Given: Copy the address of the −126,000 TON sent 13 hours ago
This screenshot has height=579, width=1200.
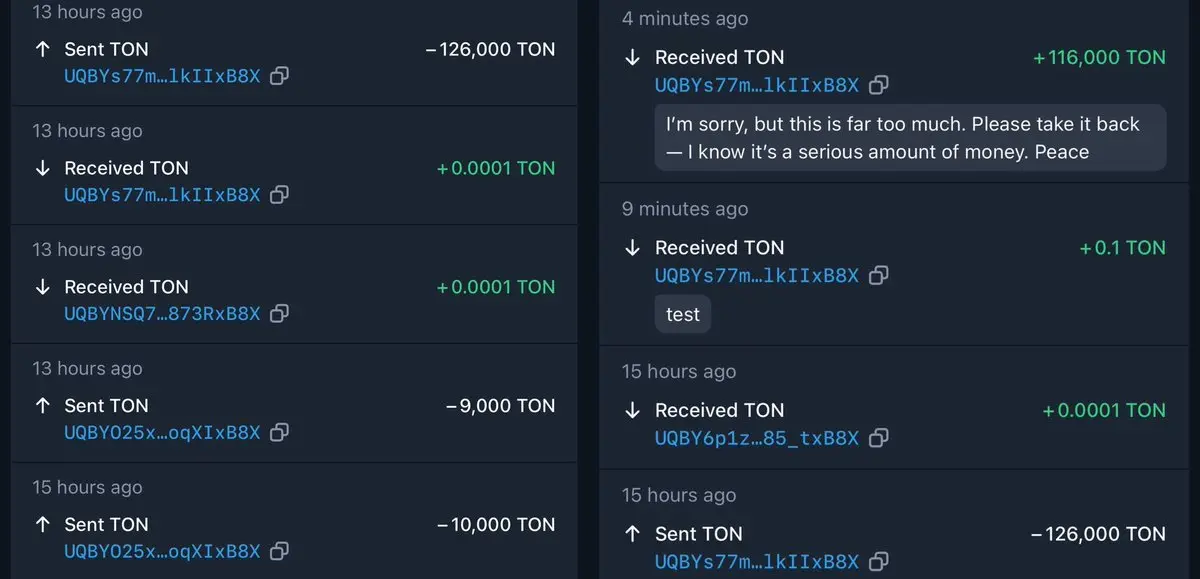Looking at the screenshot, I should [x=280, y=76].
